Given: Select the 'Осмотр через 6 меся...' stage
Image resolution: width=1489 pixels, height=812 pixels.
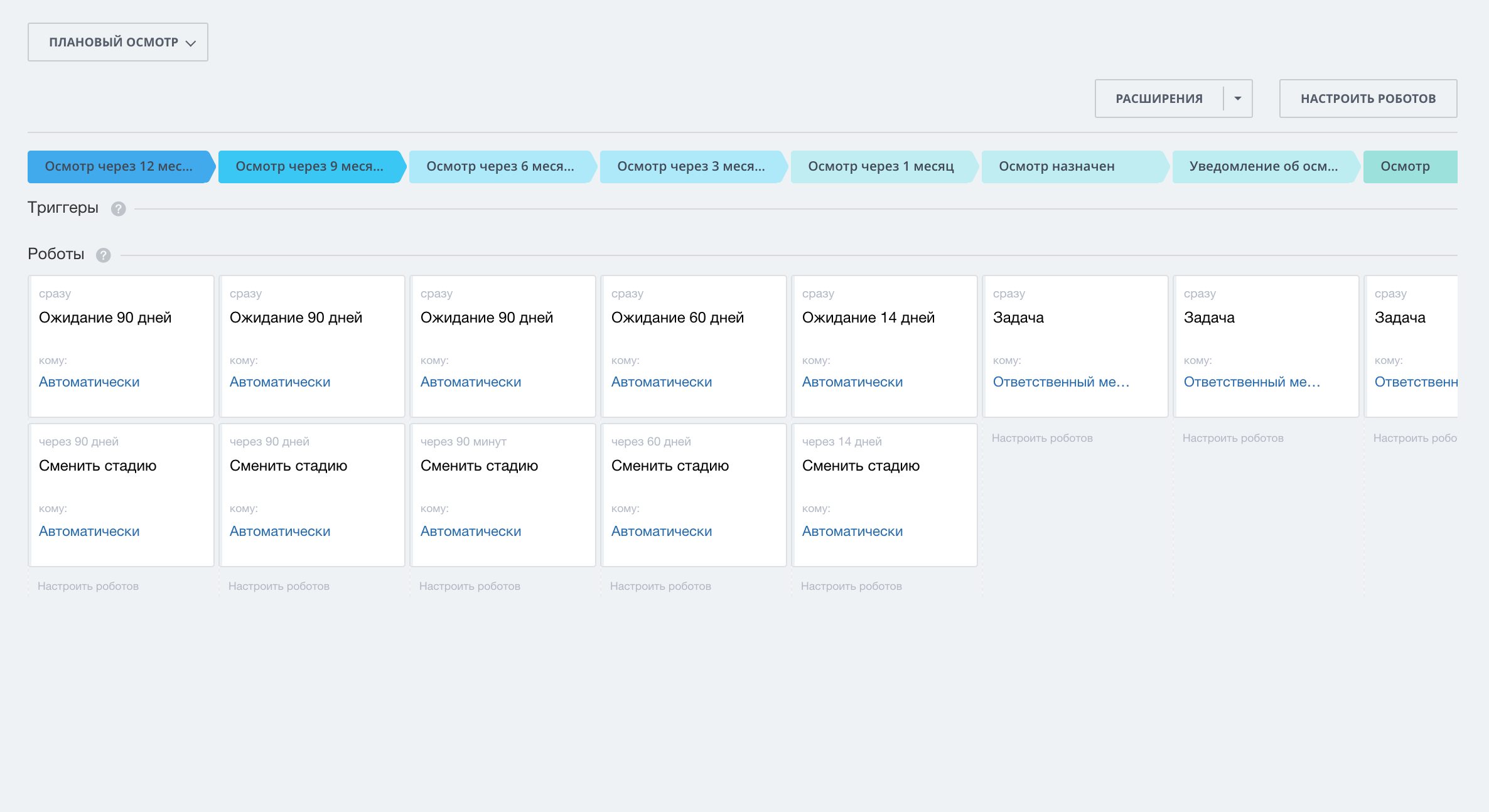Looking at the screenshot, I should click(500, 166).
